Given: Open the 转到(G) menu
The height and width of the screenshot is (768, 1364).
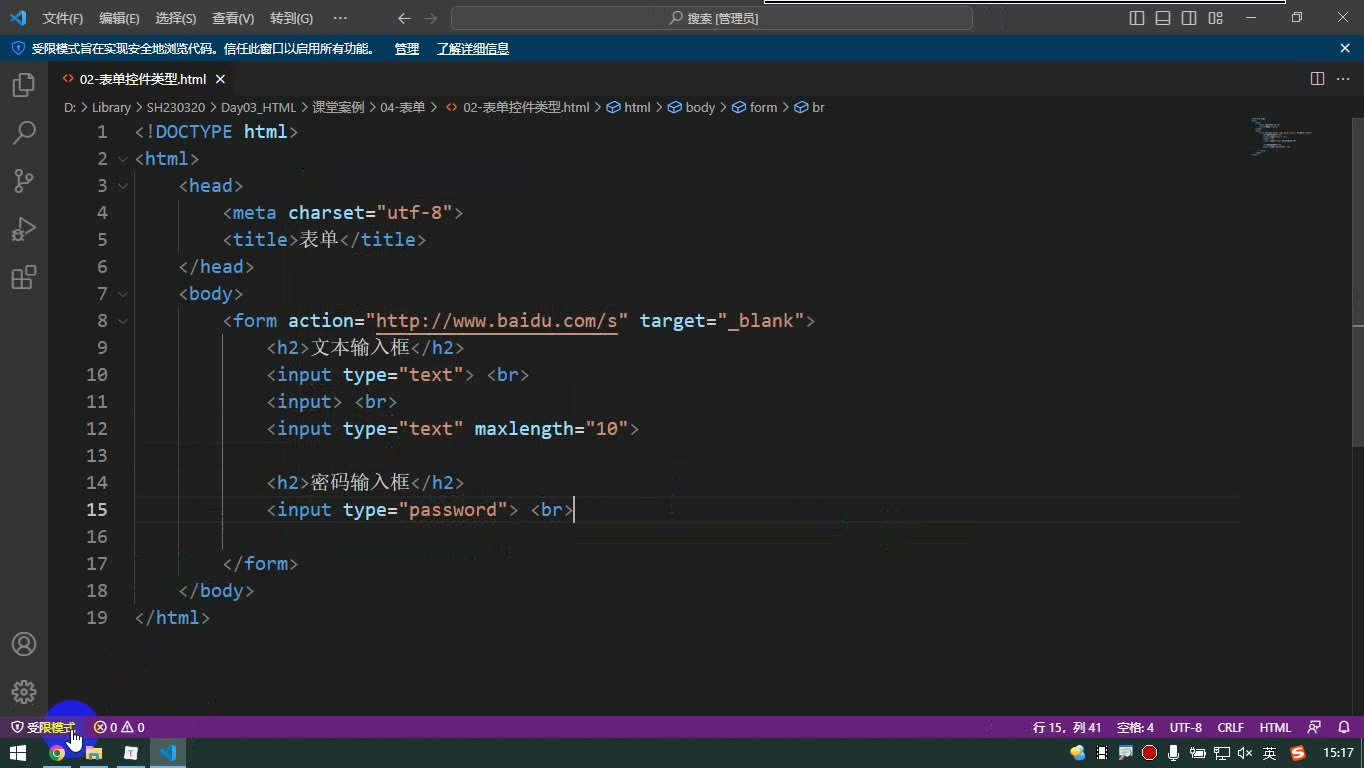Looking at the screenshot, I should point(291,18).
